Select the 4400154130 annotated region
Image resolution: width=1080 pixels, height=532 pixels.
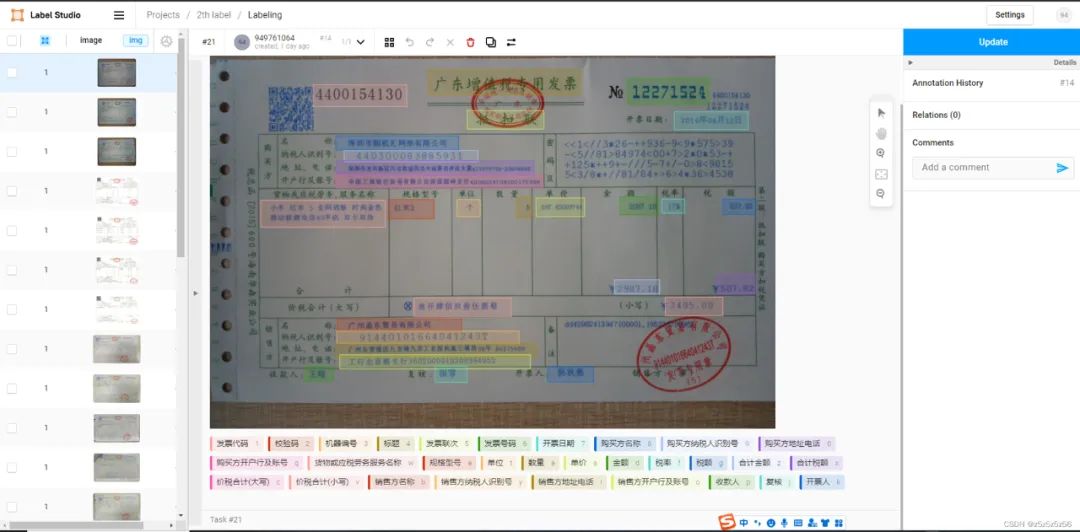tap(360, 95)
